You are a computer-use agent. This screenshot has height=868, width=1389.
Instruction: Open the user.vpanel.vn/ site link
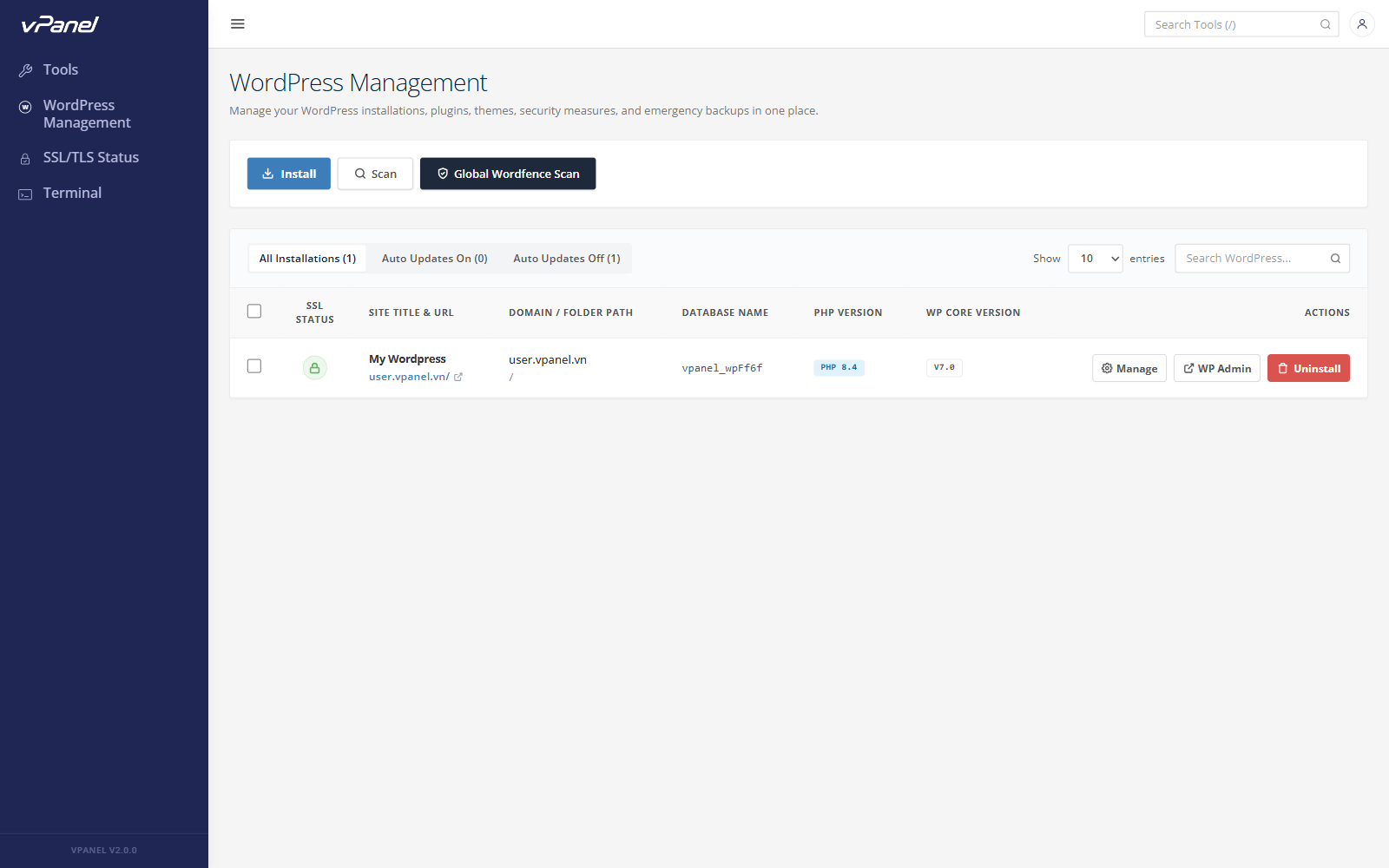click(415, 377)
